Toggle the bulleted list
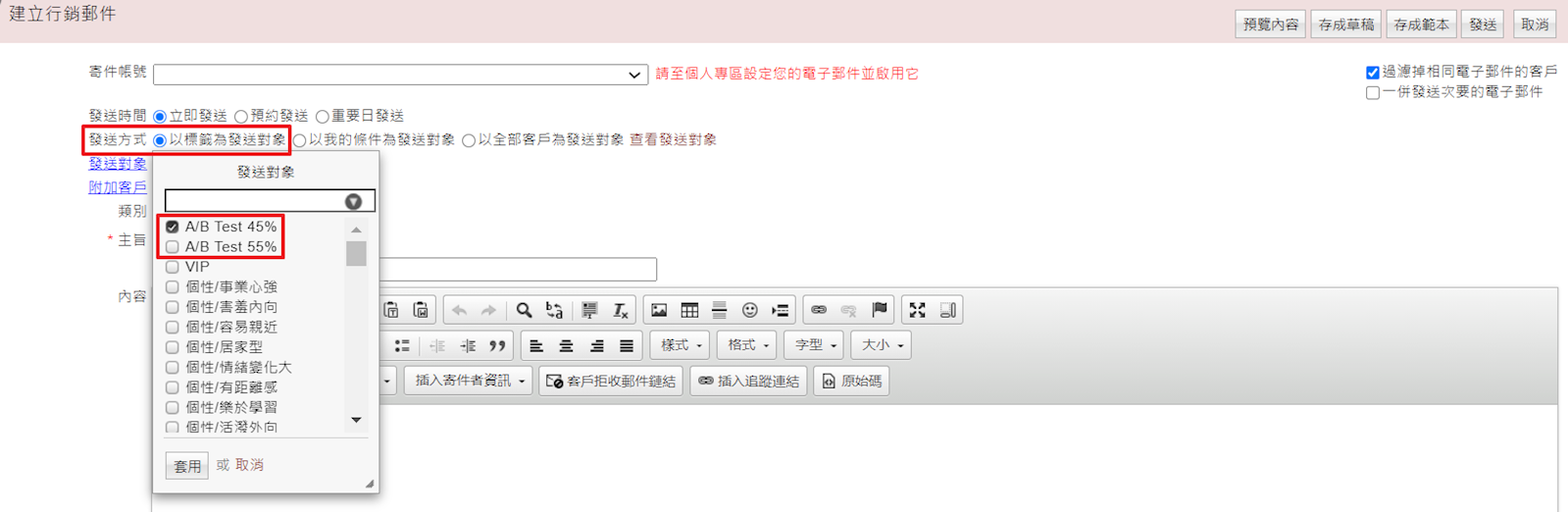Screen dimensions: 1568x512 pyautogui.click(x=402, y=345)
